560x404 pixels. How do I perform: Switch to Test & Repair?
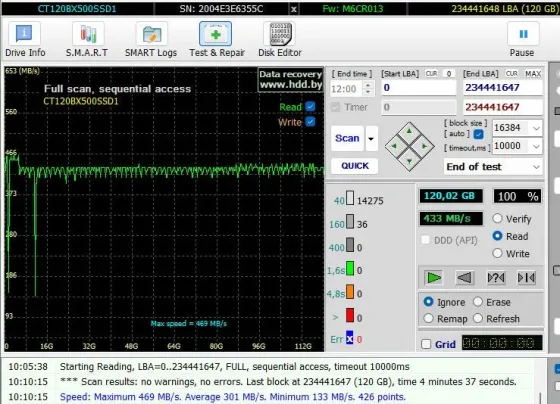216,39
